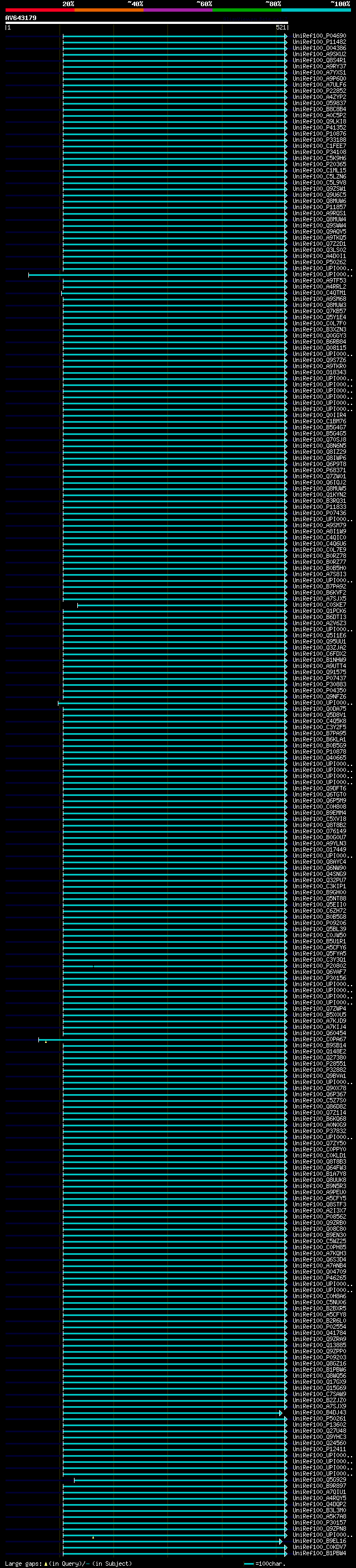Select hit label UniRef100_B6KLA1
The image size is (356, 1568).
coord(319,740)
